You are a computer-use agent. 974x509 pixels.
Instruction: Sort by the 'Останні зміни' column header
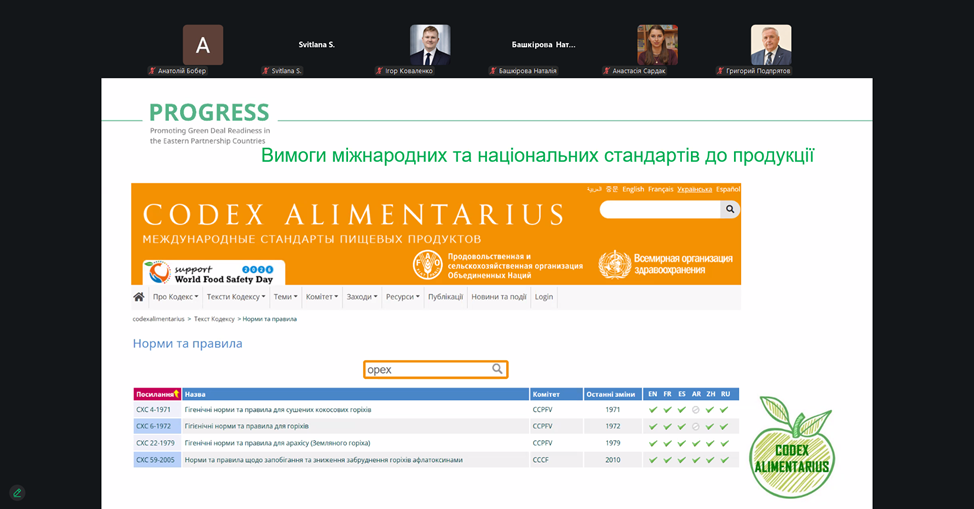coord(612,394)
